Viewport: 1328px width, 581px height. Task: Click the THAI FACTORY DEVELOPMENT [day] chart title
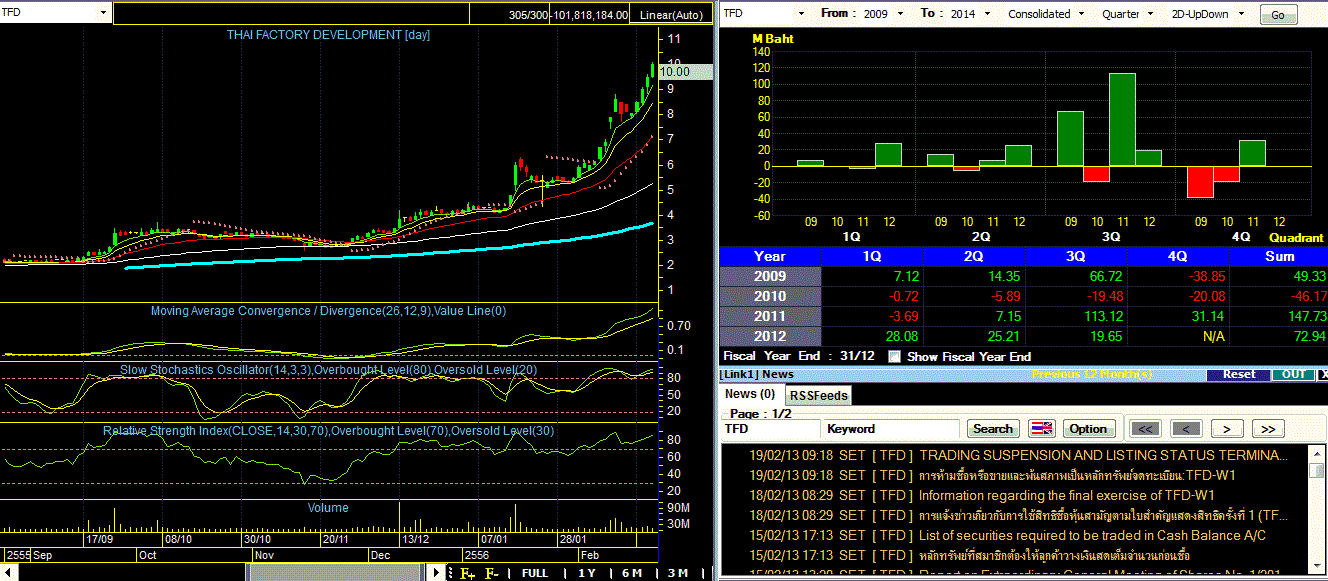(x=329, y=35)
